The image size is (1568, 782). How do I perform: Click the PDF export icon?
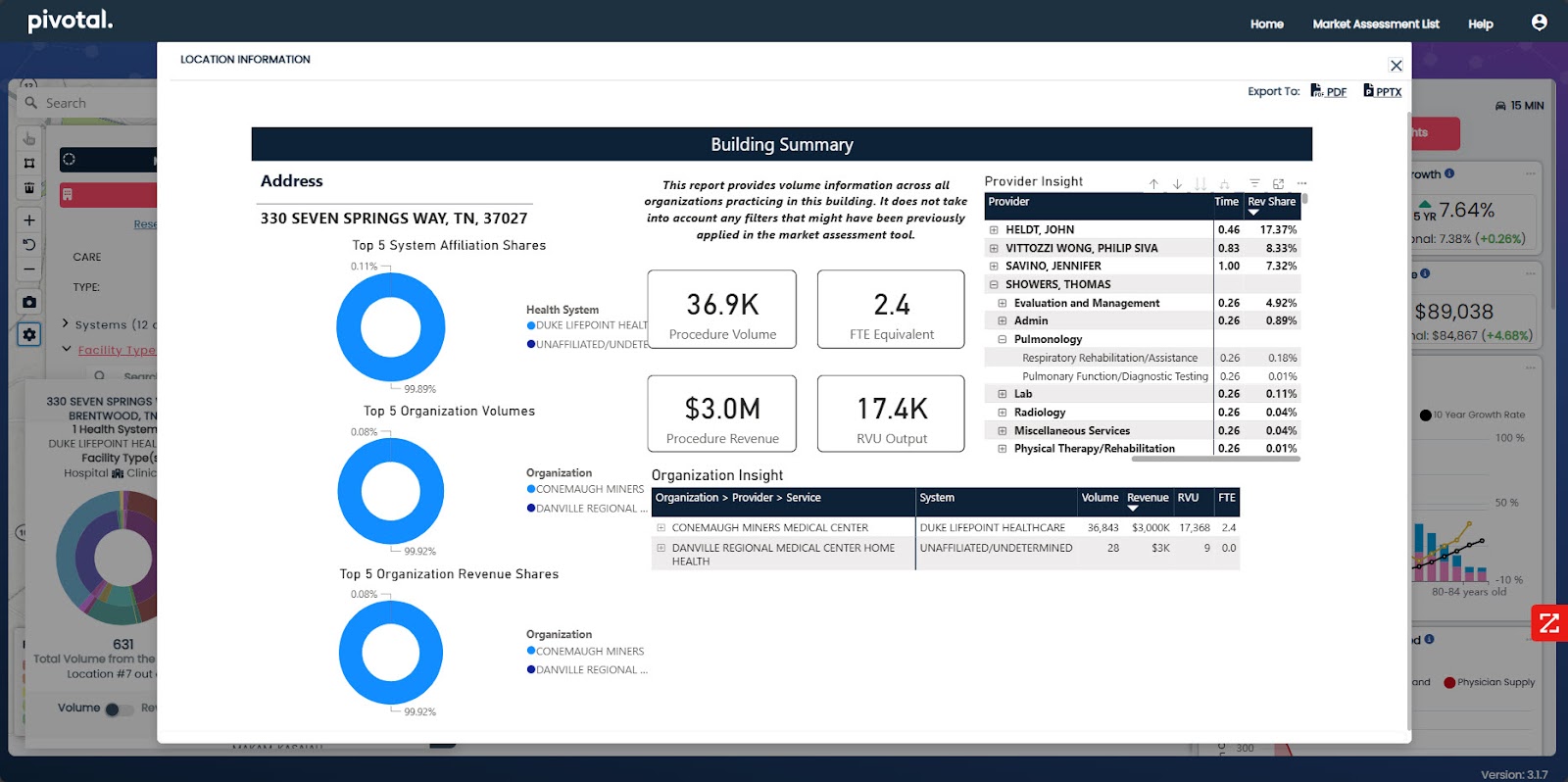pos(1316,90)
